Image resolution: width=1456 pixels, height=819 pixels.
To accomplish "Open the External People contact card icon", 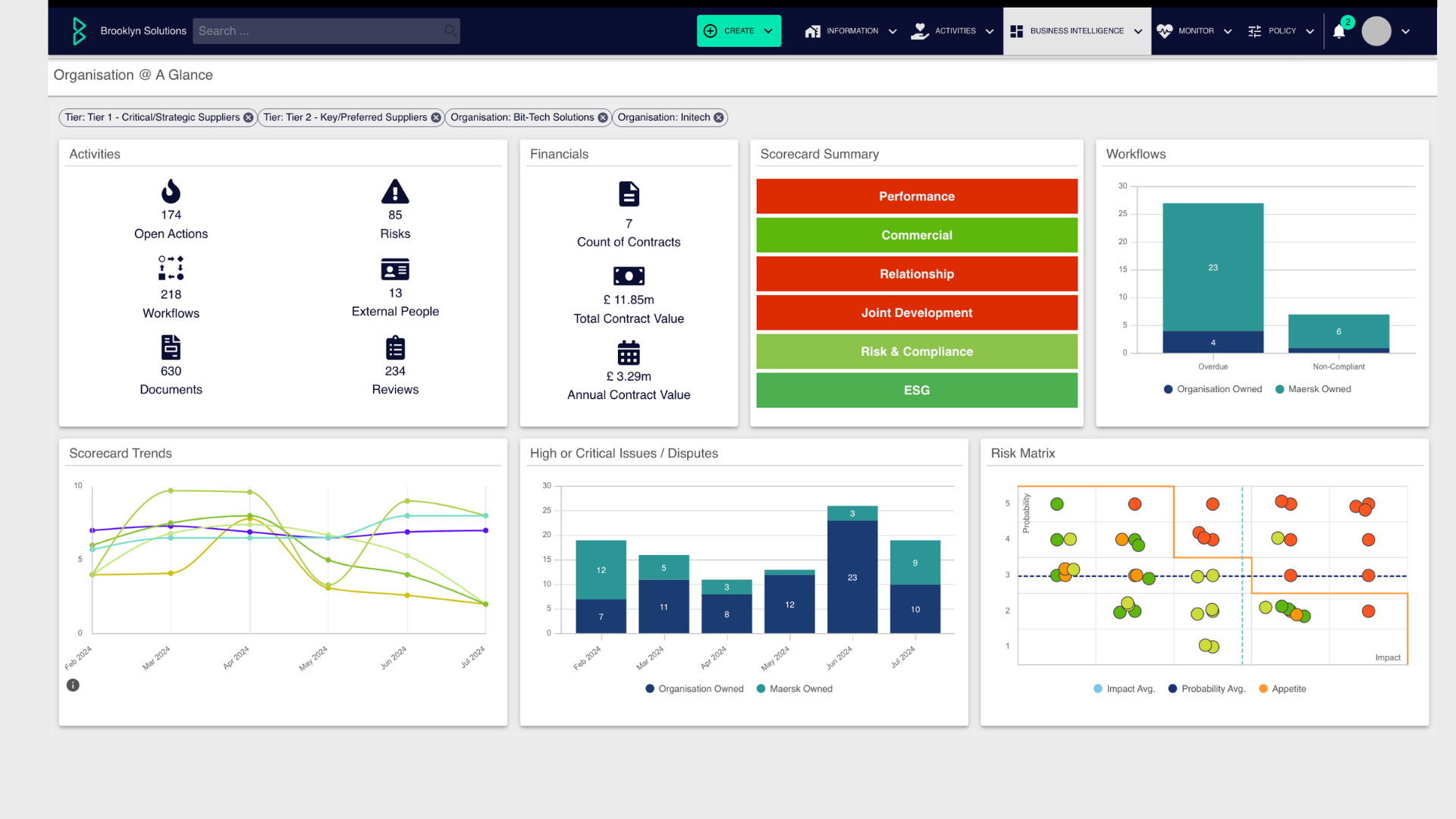I will click(395, 271).
